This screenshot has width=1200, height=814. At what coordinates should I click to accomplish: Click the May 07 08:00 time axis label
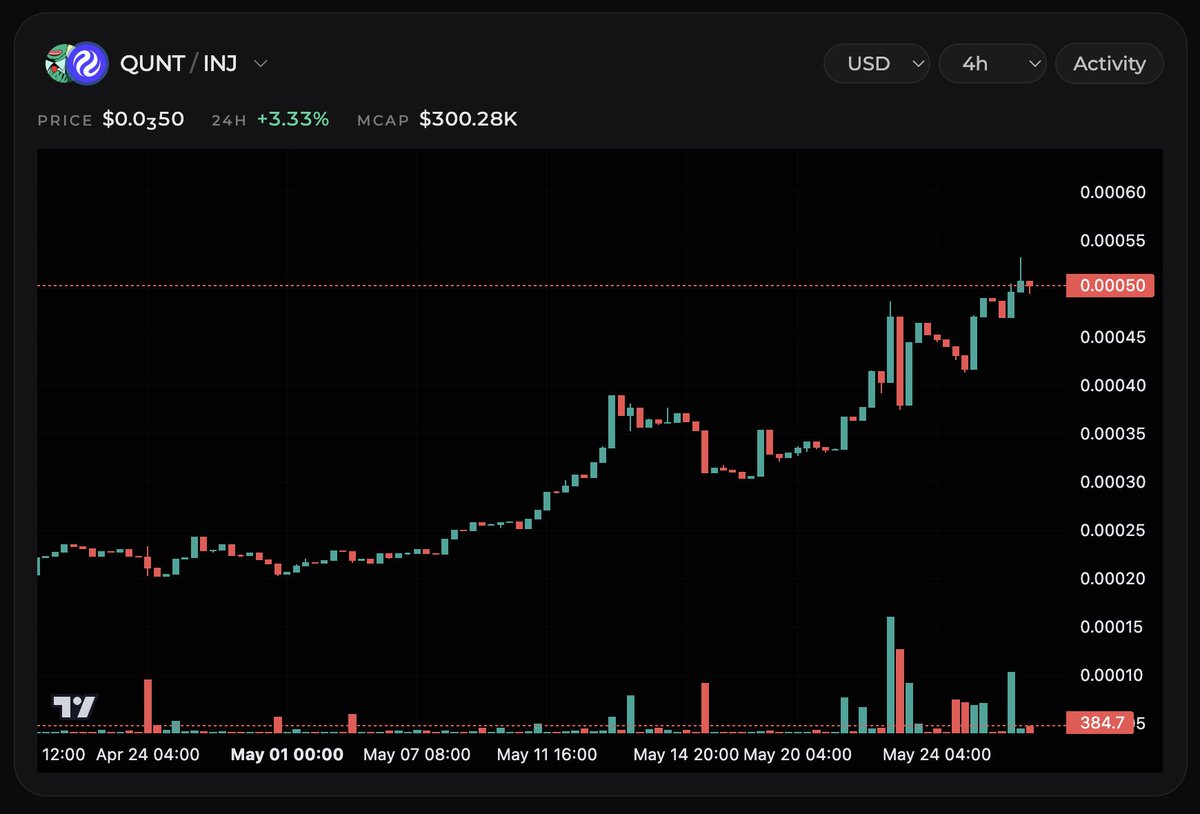pos(417,755)
